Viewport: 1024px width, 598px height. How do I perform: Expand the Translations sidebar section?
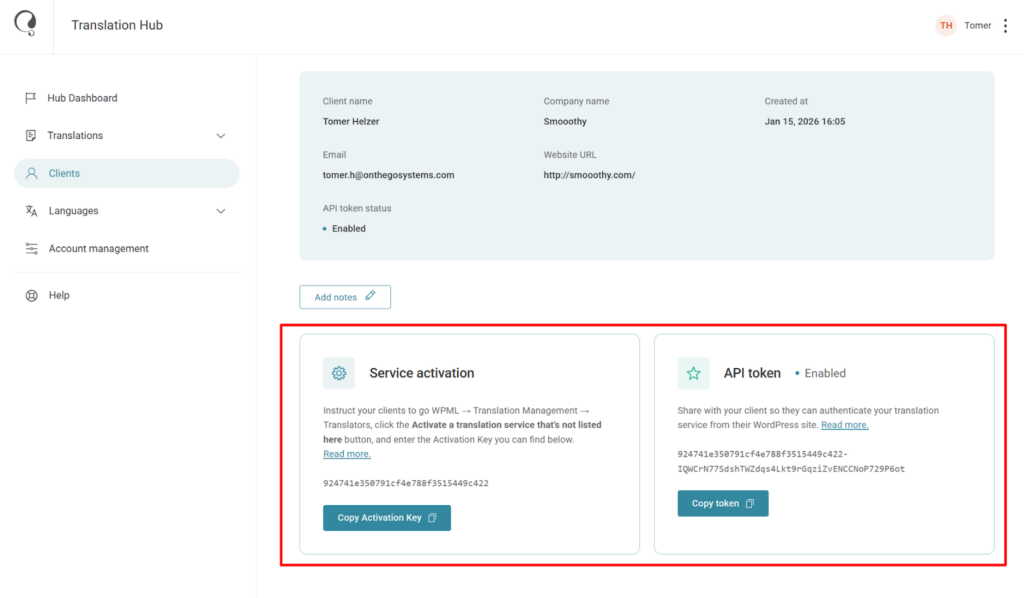tap(221, 135)
